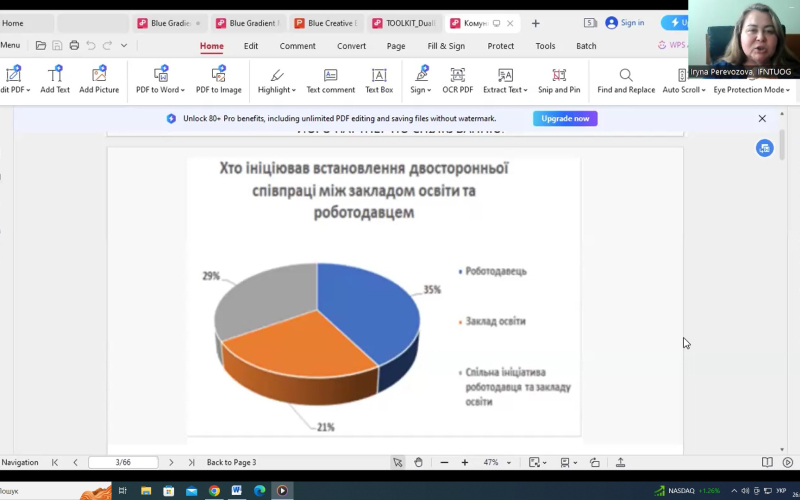
Task: Dismiss the Pro benefits banner
Action: [x=762, y=118]
